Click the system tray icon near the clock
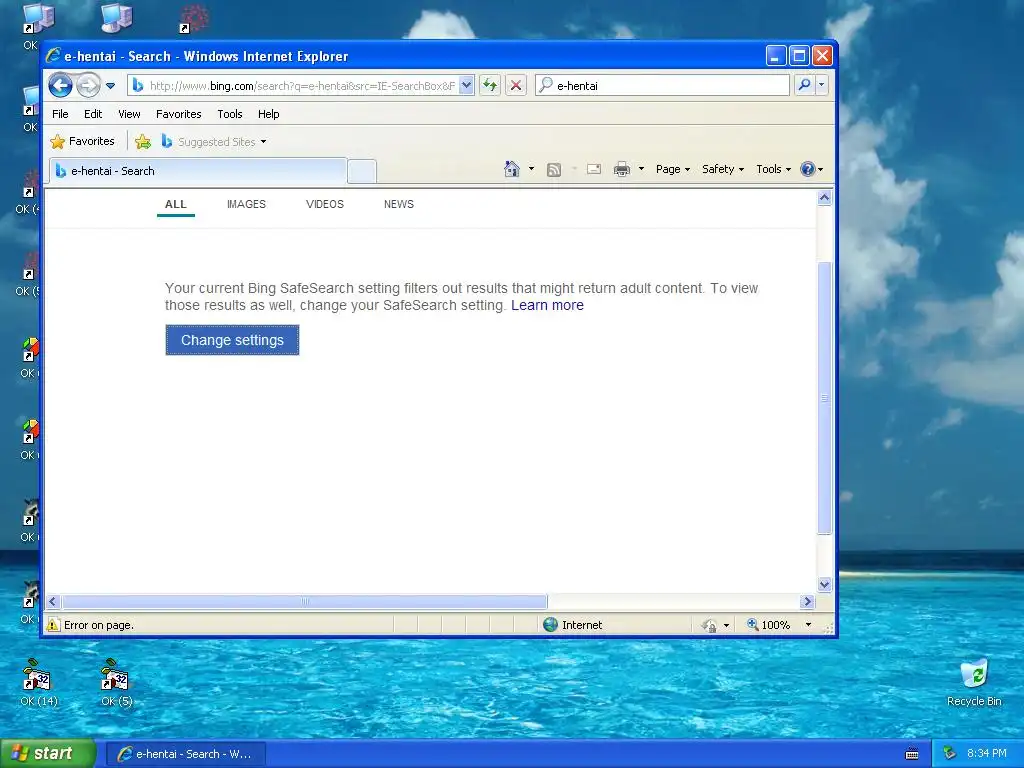The image size is (1024, 768). click(x=950, y=754)
